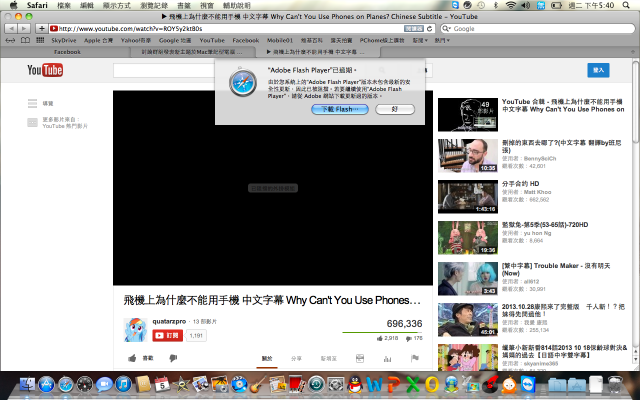Image resolution: width=640 pixels, height=400 pixels.
Task: Click the 下載 Flash… button in dialog
Action: pyautogui.click(x=340, y=109)
